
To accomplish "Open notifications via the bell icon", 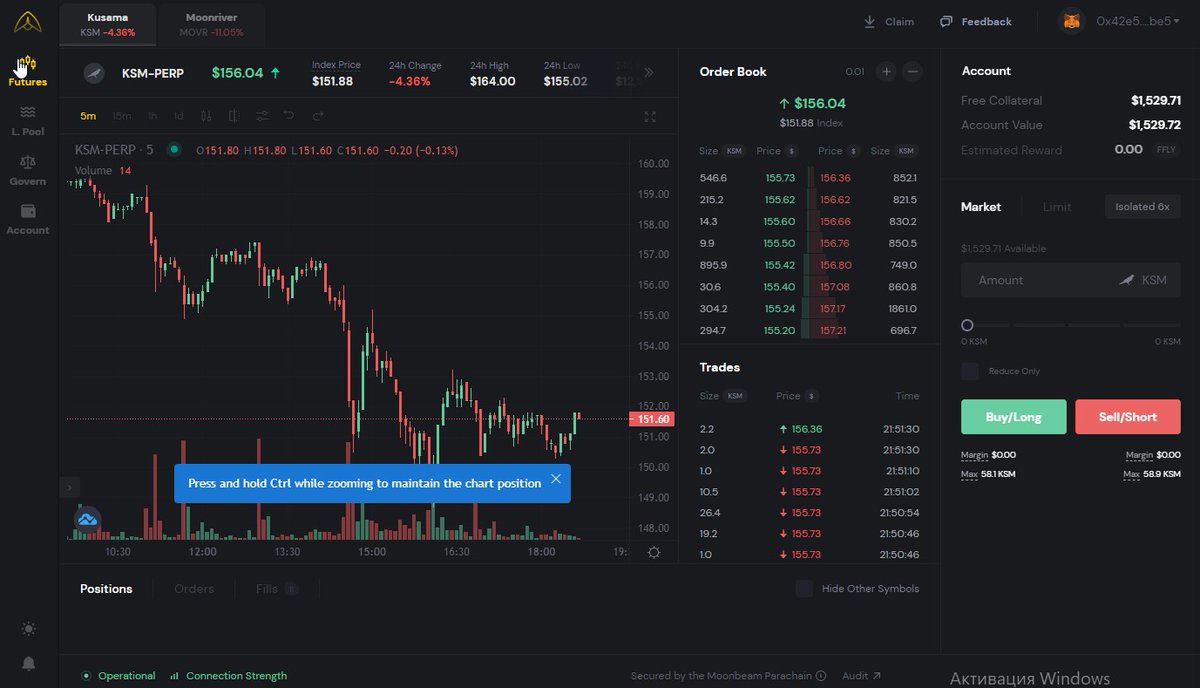I will pos(28,664).
